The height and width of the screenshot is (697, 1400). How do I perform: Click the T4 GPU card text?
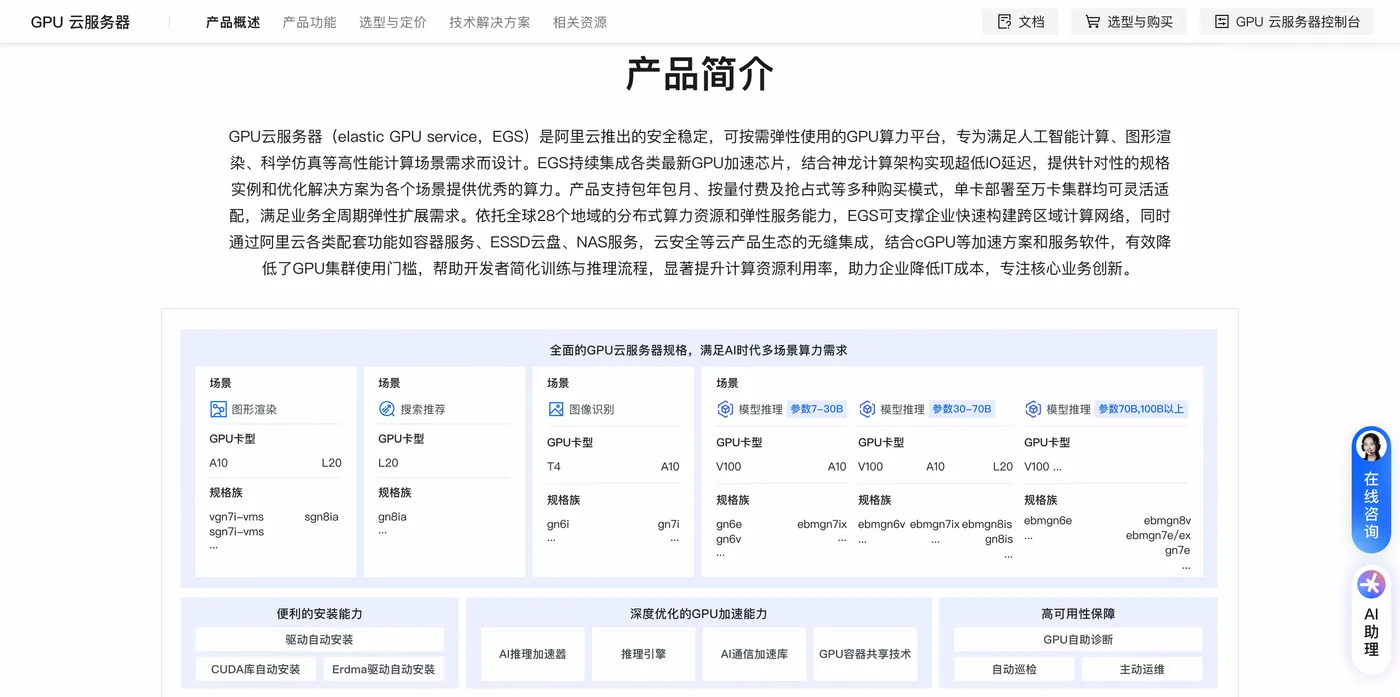(554, 466)
